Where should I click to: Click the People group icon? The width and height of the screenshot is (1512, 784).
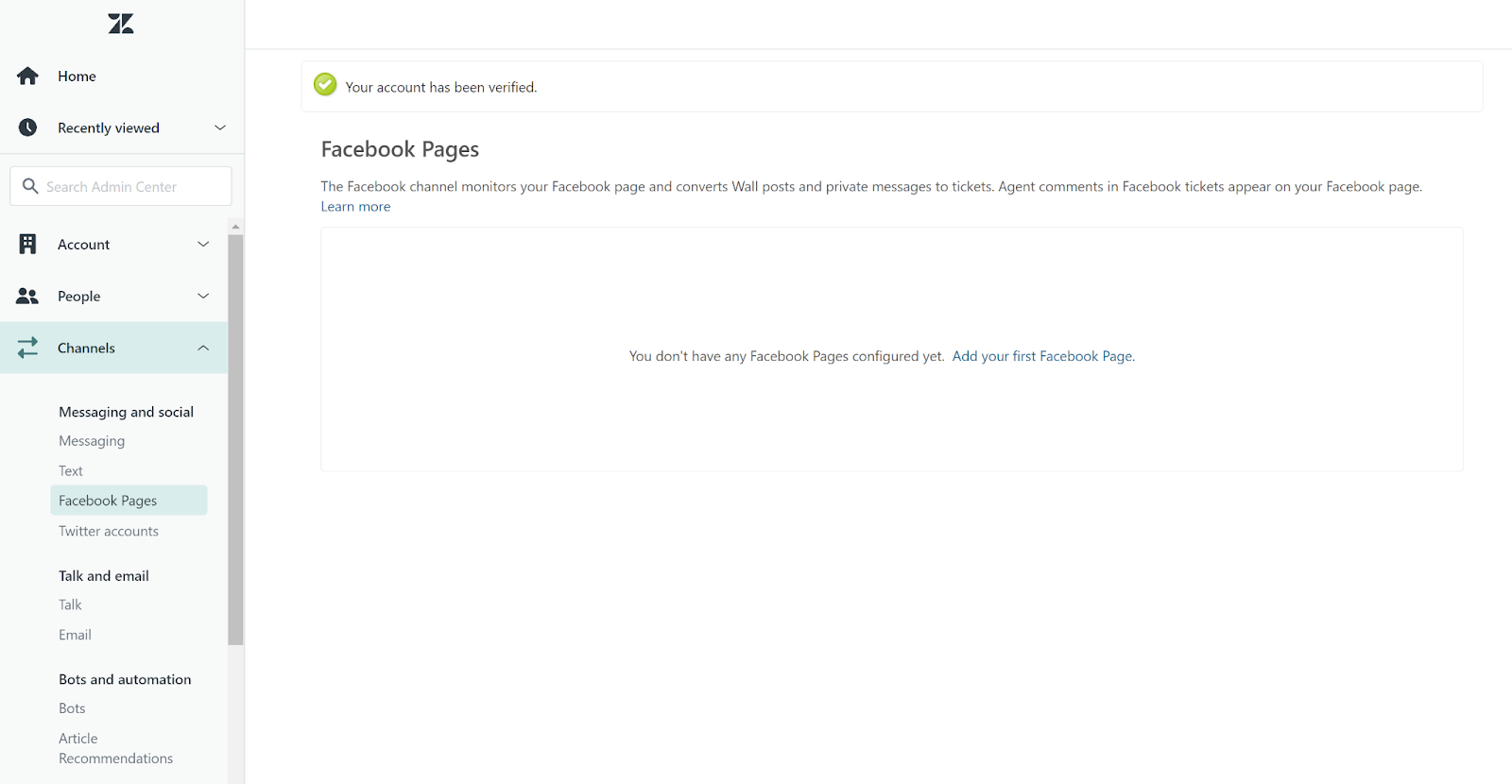click(x=27, y=297)
